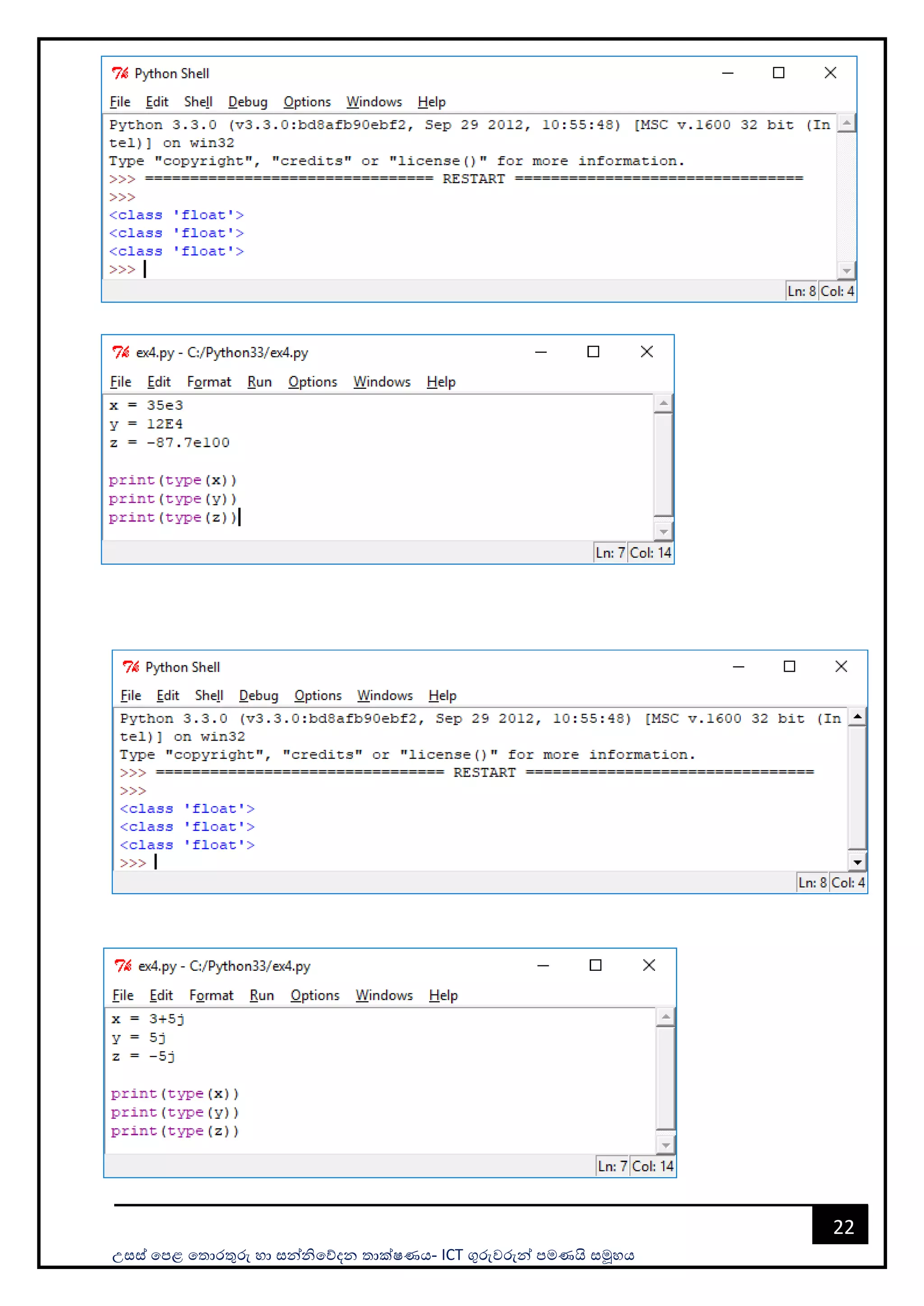The image size is (924, 1306).
Task: Maximize the bottom ex4.py editor window
Action: [595, 965]
